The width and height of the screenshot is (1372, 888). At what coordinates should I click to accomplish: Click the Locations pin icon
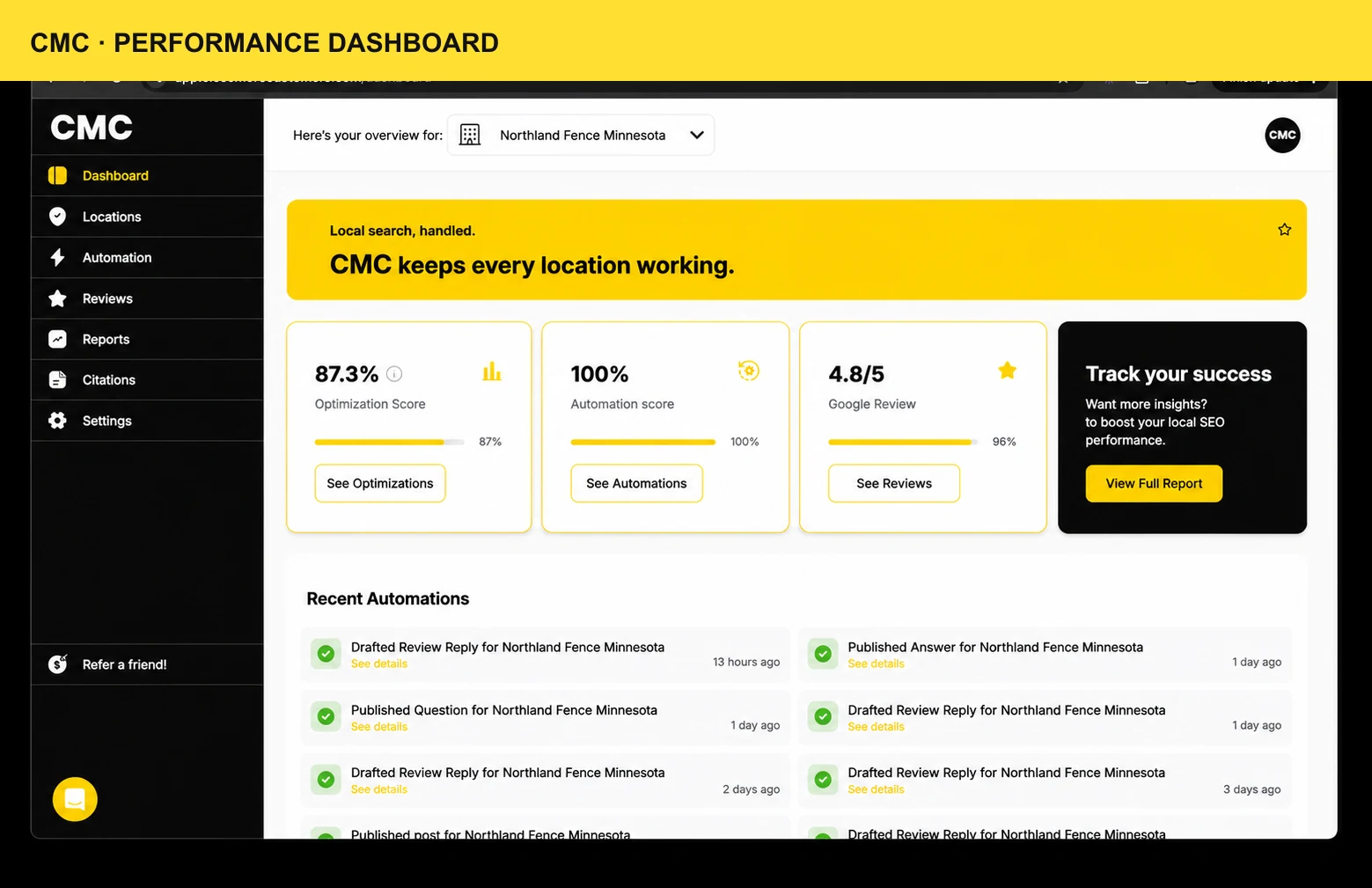(x=57, y=216)
